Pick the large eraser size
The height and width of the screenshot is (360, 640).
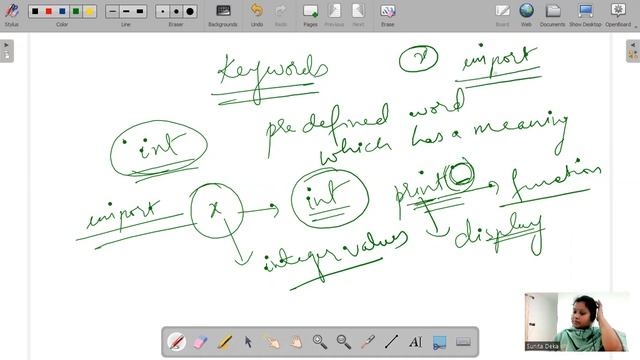coord(190,11)
